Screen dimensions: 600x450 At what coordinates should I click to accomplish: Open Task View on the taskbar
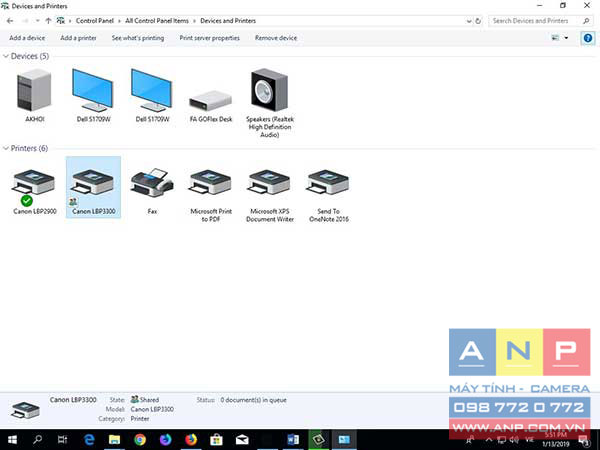point(62,440)
